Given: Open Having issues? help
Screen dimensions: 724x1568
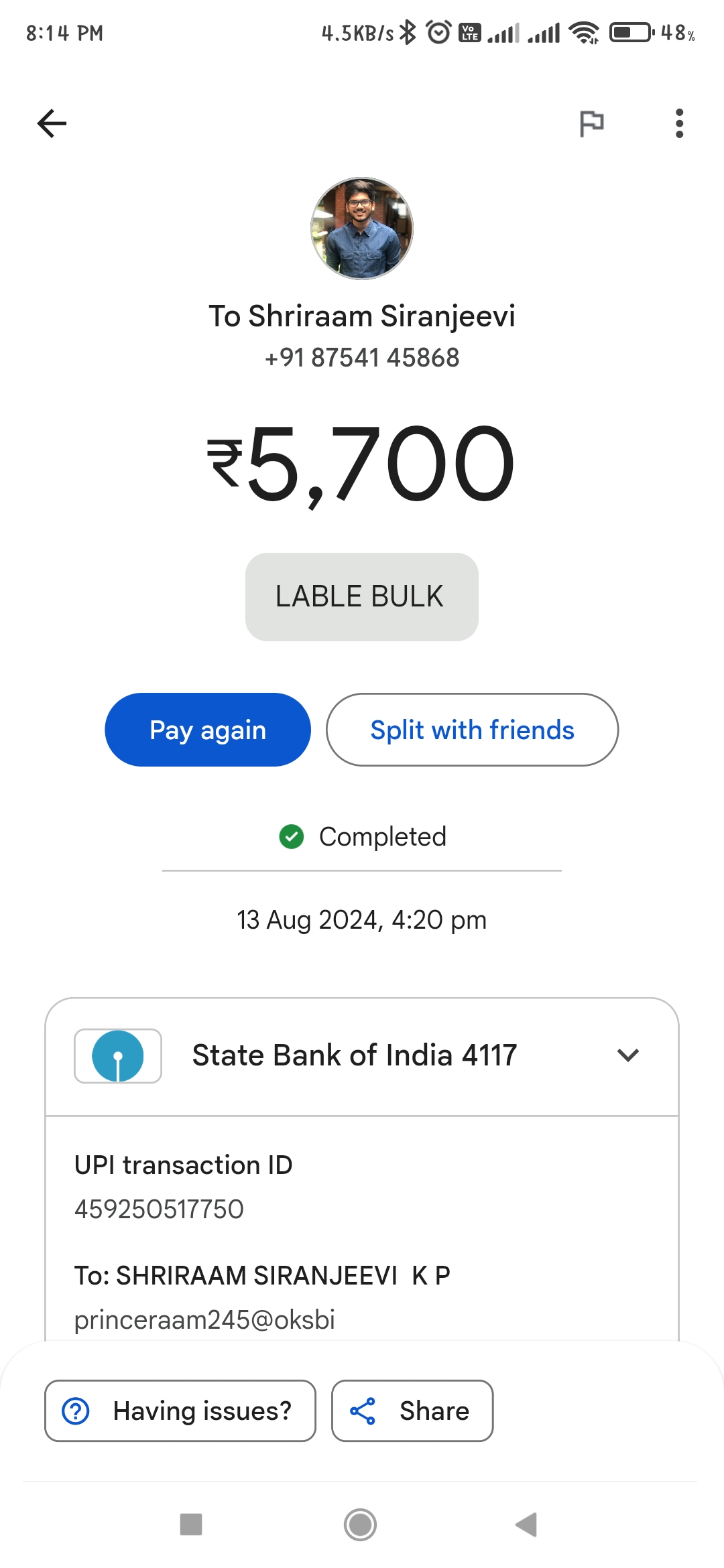Looking at the screenshot, I should coord(180,1411).
